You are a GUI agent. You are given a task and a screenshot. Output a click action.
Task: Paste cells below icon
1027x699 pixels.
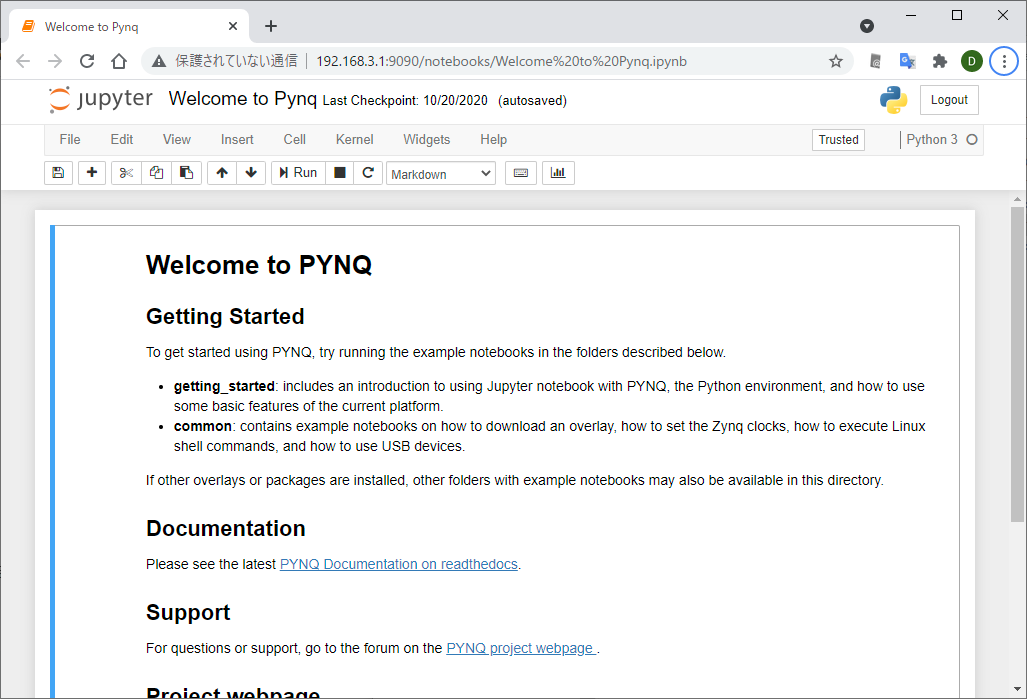pyautogui.click(x=187, y=173)
